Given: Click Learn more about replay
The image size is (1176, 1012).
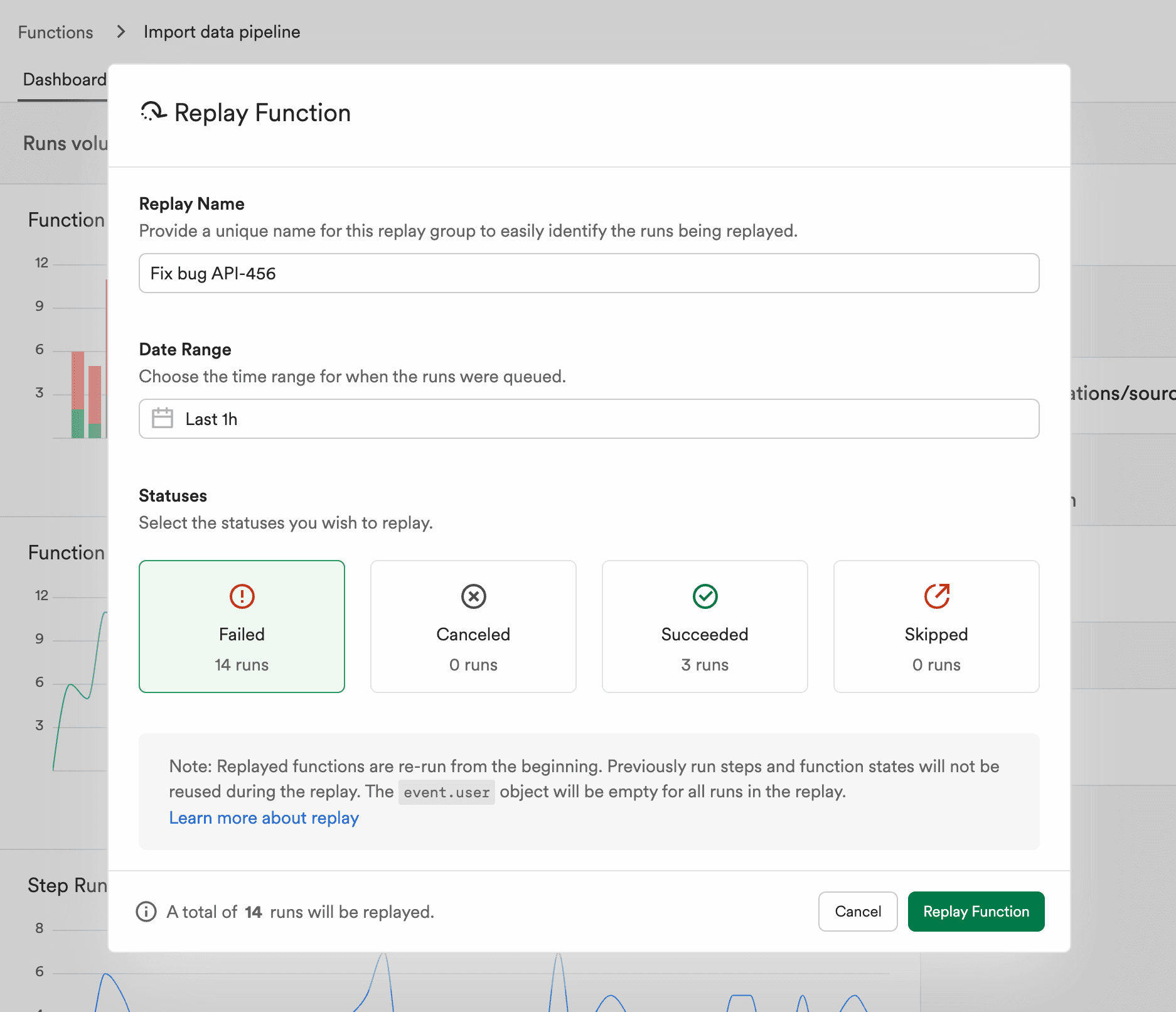Looking at the screenshot, I should [264, 817].
